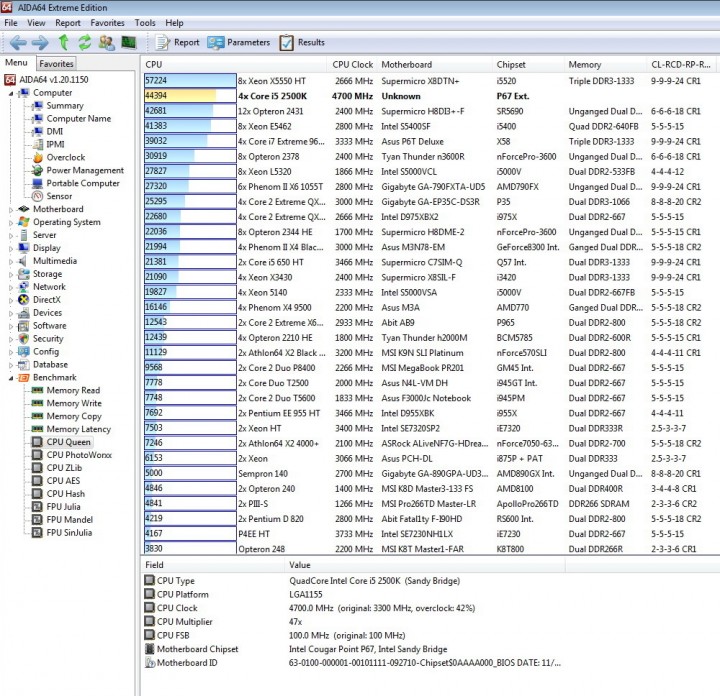This screenshot has width=720, height=696.
Task: Expand the Storage tree node
Action: (x=11, y=274)
